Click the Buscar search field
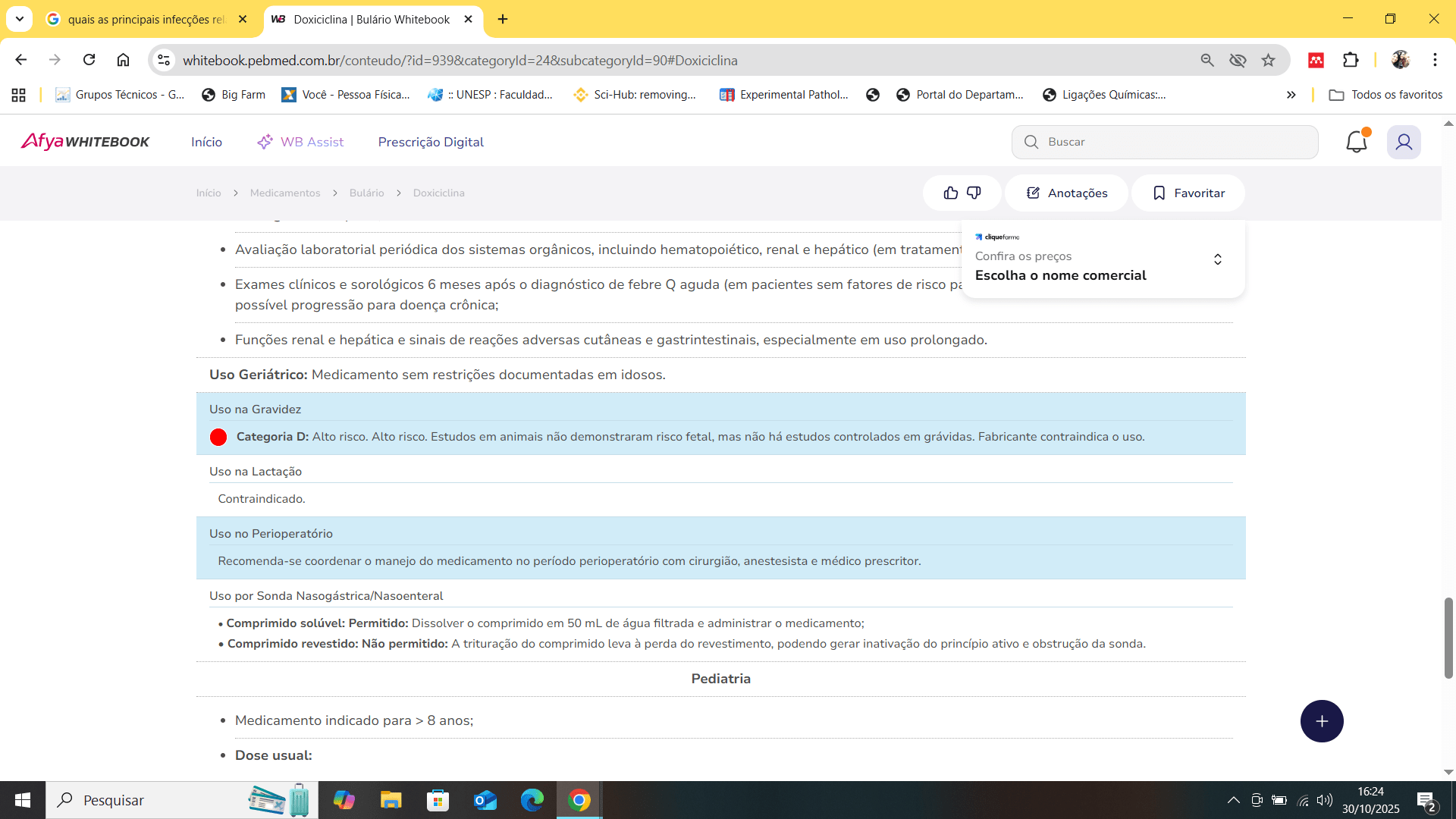Viewport: 1456px width, 819px height. coord(1175,142)
